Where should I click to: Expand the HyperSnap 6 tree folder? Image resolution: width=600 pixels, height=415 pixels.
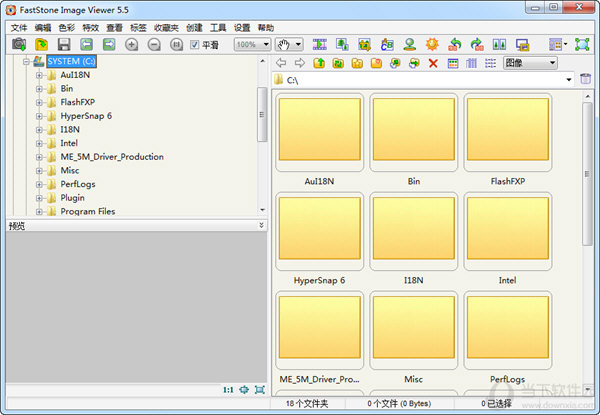point(39,116)
